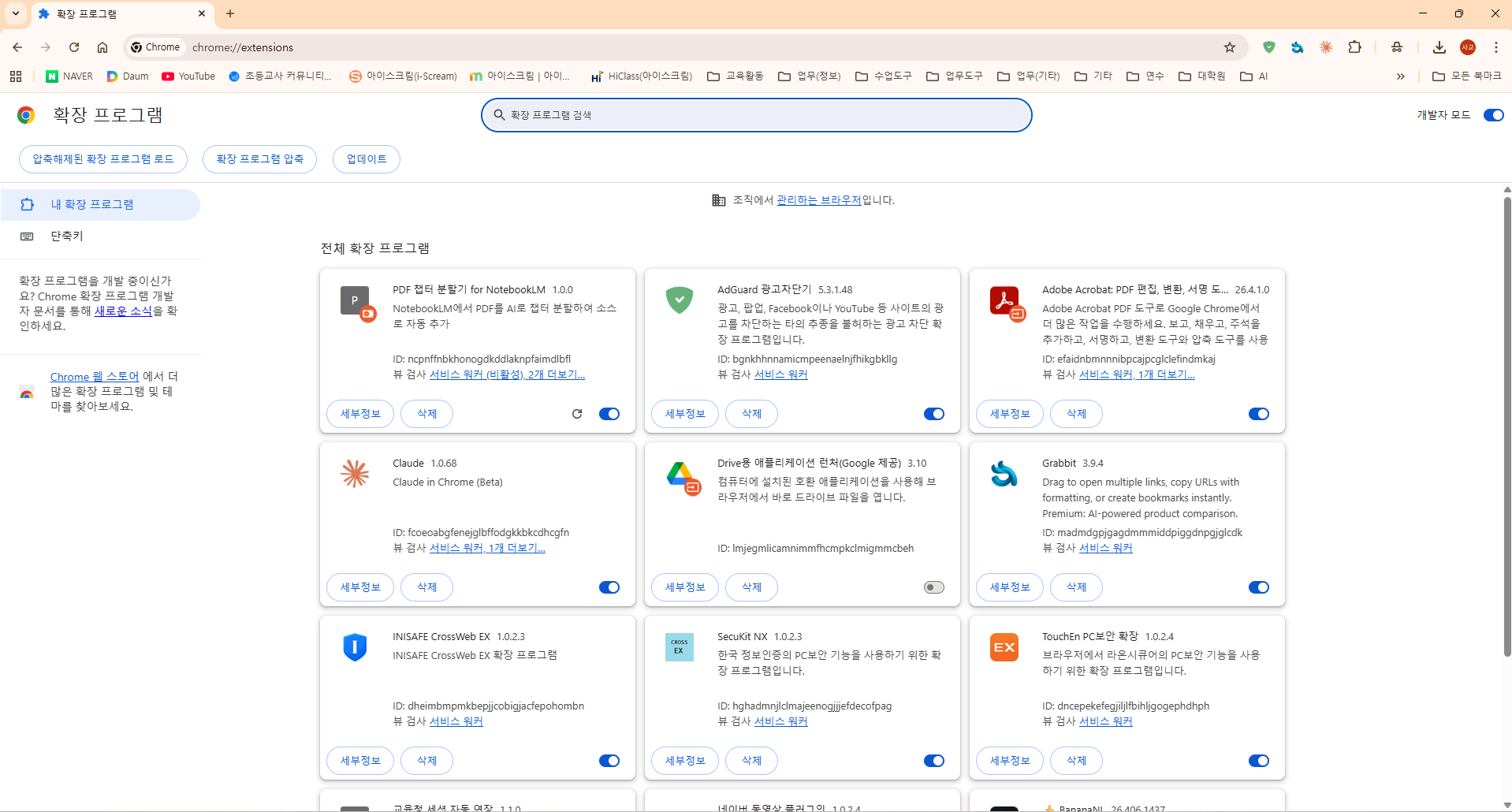Click 삭제 for AdGuard 광고차단기
The height and width of the screenshot is (812, 1512).
pyautogui.click(x=751, y=414)
